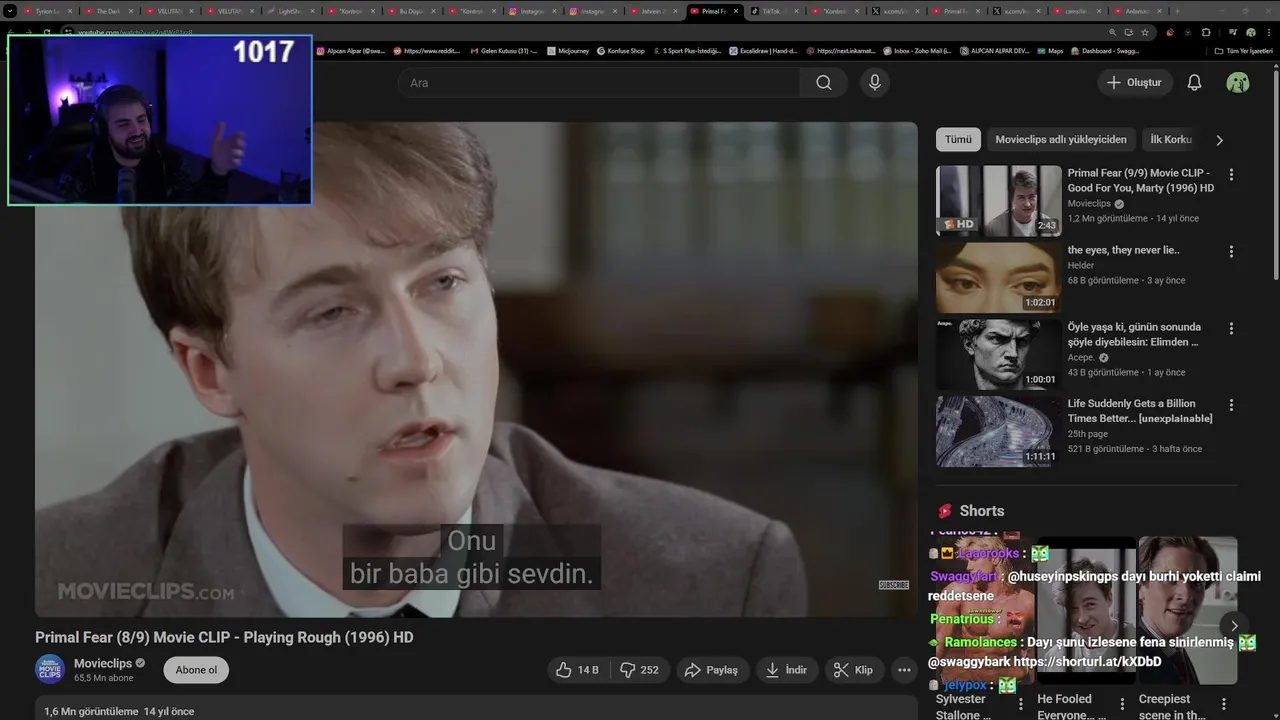Image resolution: width=1280 pixels, height=720 pixels.
Task: Like the video with 14 B thumbs up
Action: [x=578, y=670]
